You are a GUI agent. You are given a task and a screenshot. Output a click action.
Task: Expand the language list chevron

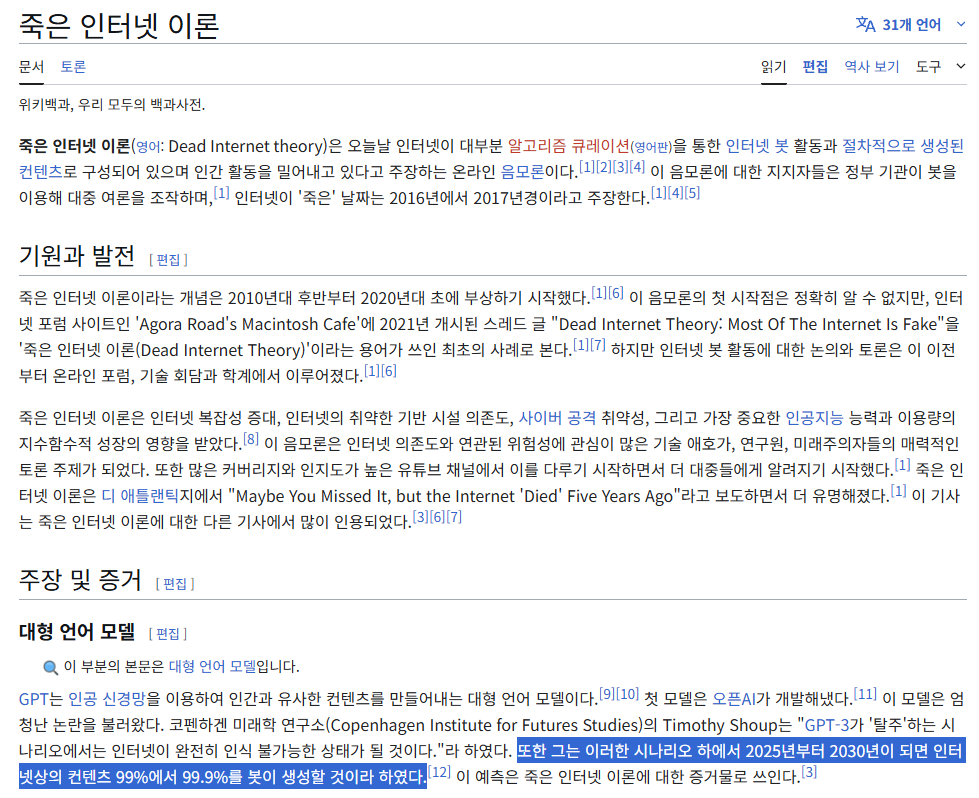961,24
